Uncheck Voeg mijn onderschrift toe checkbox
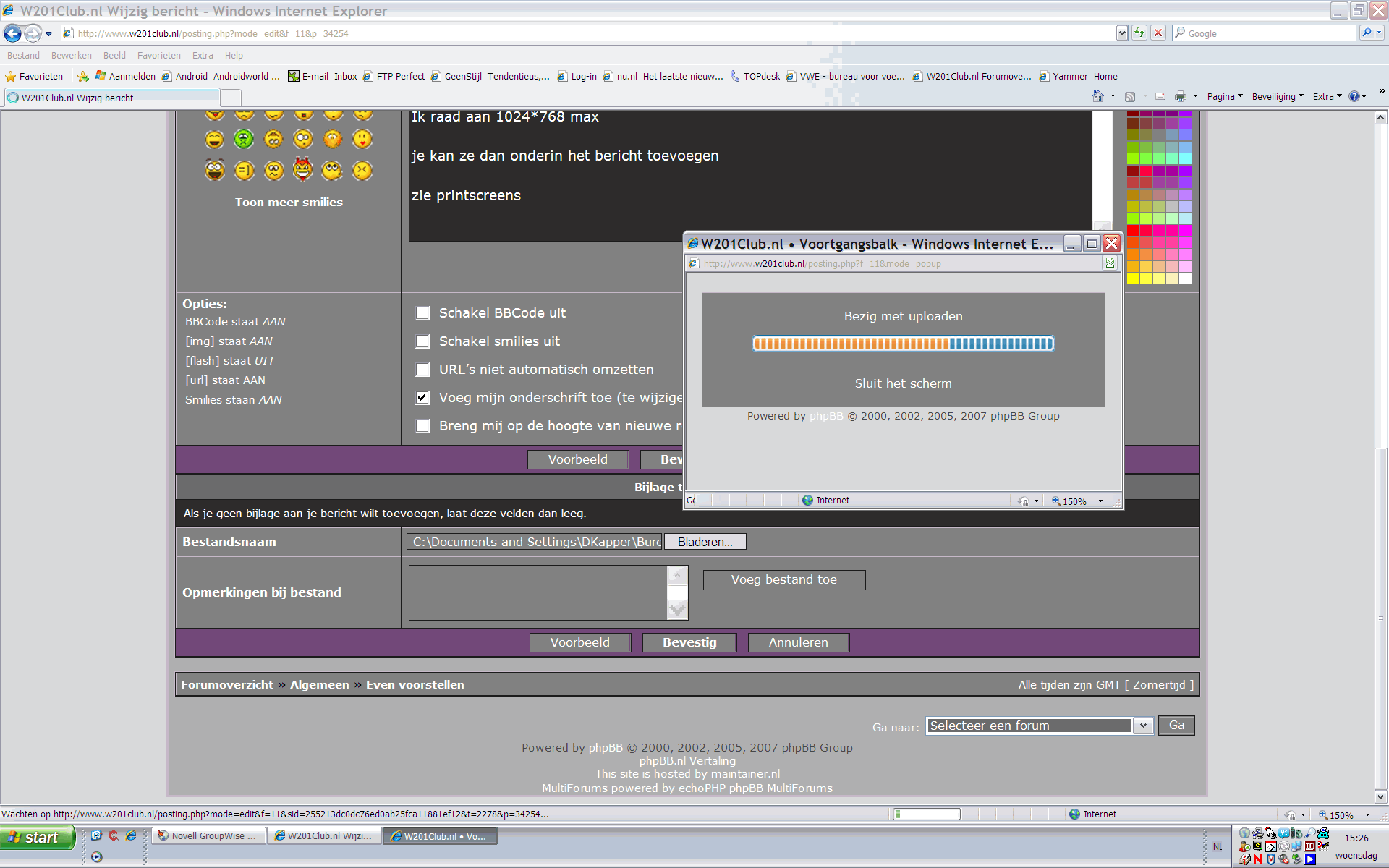This screenshot has width=1389, height=868. [x=423, y=398]
